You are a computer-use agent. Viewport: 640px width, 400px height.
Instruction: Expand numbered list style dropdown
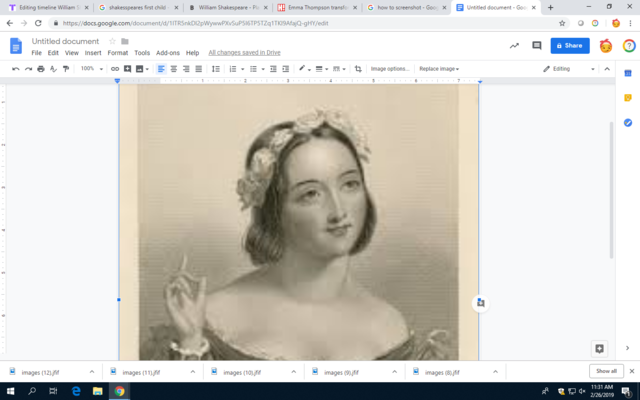242,69
